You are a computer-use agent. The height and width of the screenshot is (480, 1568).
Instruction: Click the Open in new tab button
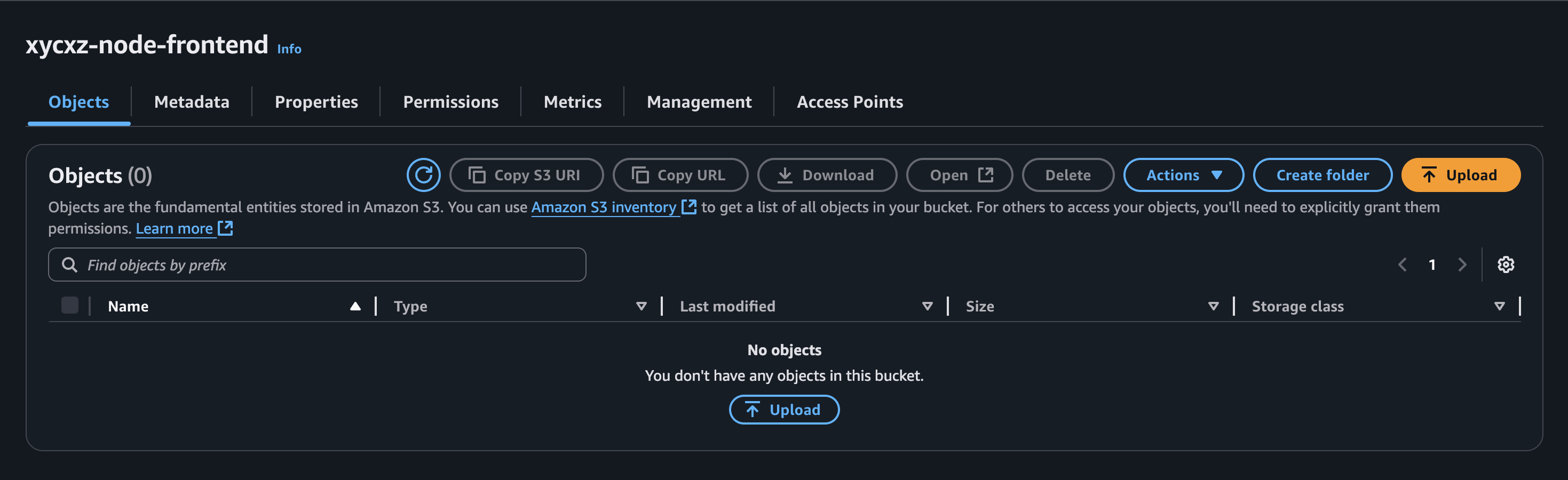[x=959, y=175]
